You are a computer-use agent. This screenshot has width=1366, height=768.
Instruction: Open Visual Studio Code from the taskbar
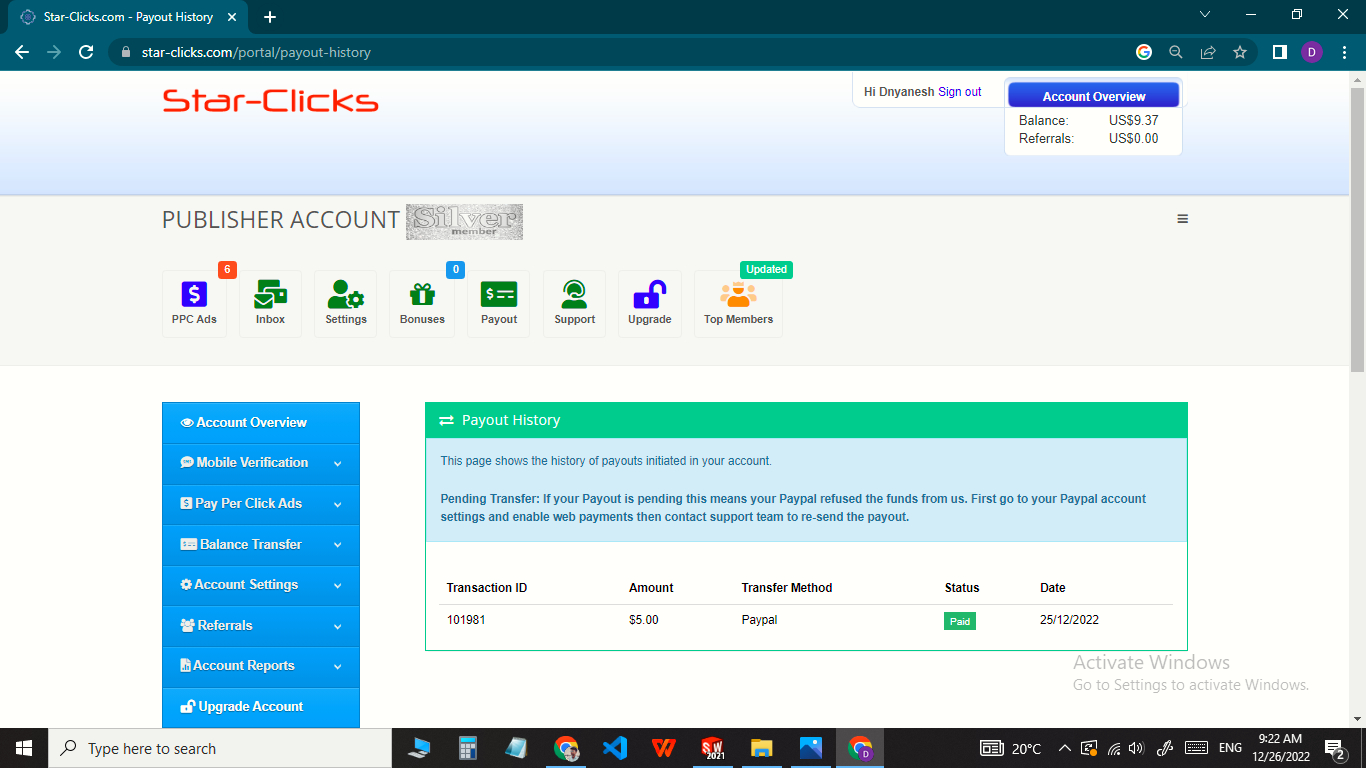point(614,747)
